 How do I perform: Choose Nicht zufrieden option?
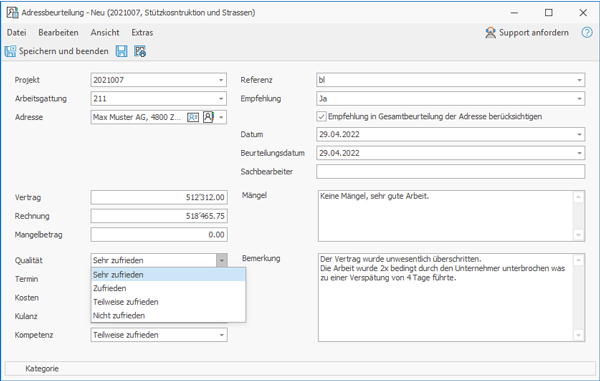168,316
